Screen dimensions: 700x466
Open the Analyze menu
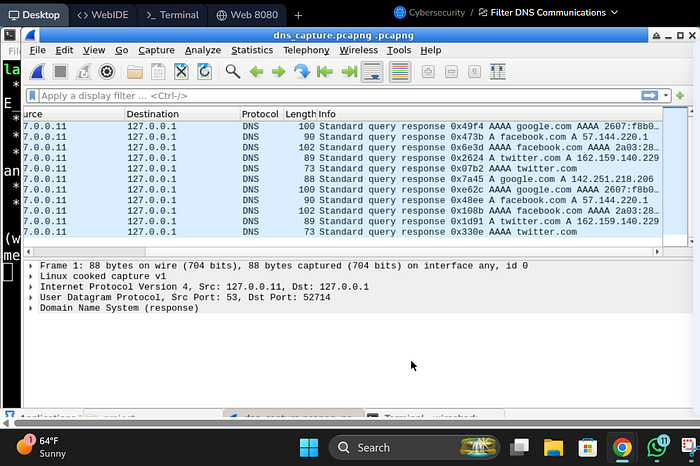tap(203, 50)
